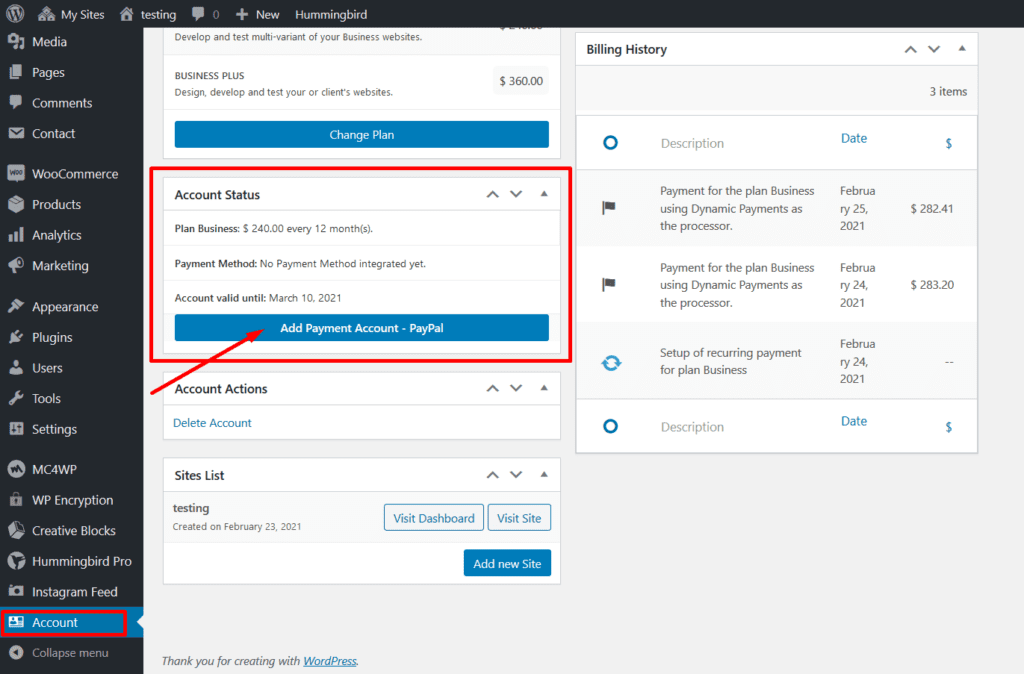Sort billing history by Date header
1024x674 pixels.
[x=854, y=138]
